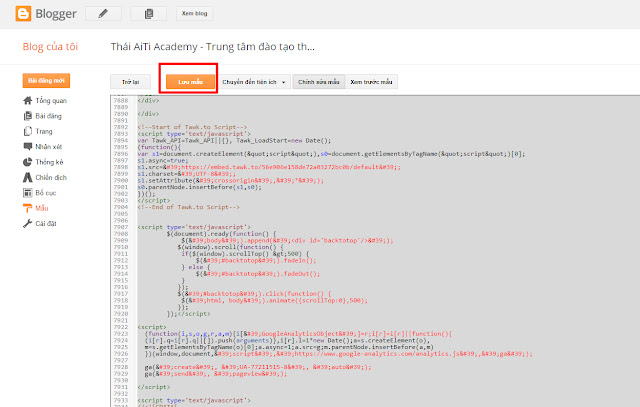The image size is (640, 407).
Task: Open Bài đăng in the sidebar
Action: click(48, 116)
